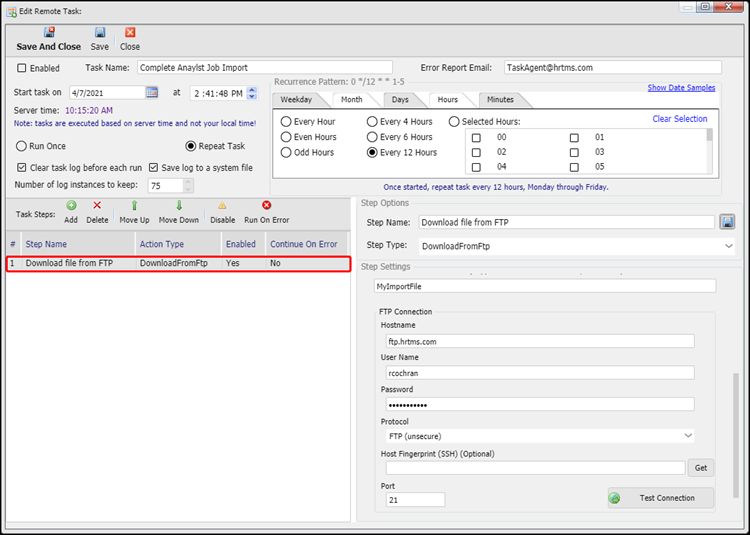Delete the selected task step
750x535 pixels.
coord(97,205)
